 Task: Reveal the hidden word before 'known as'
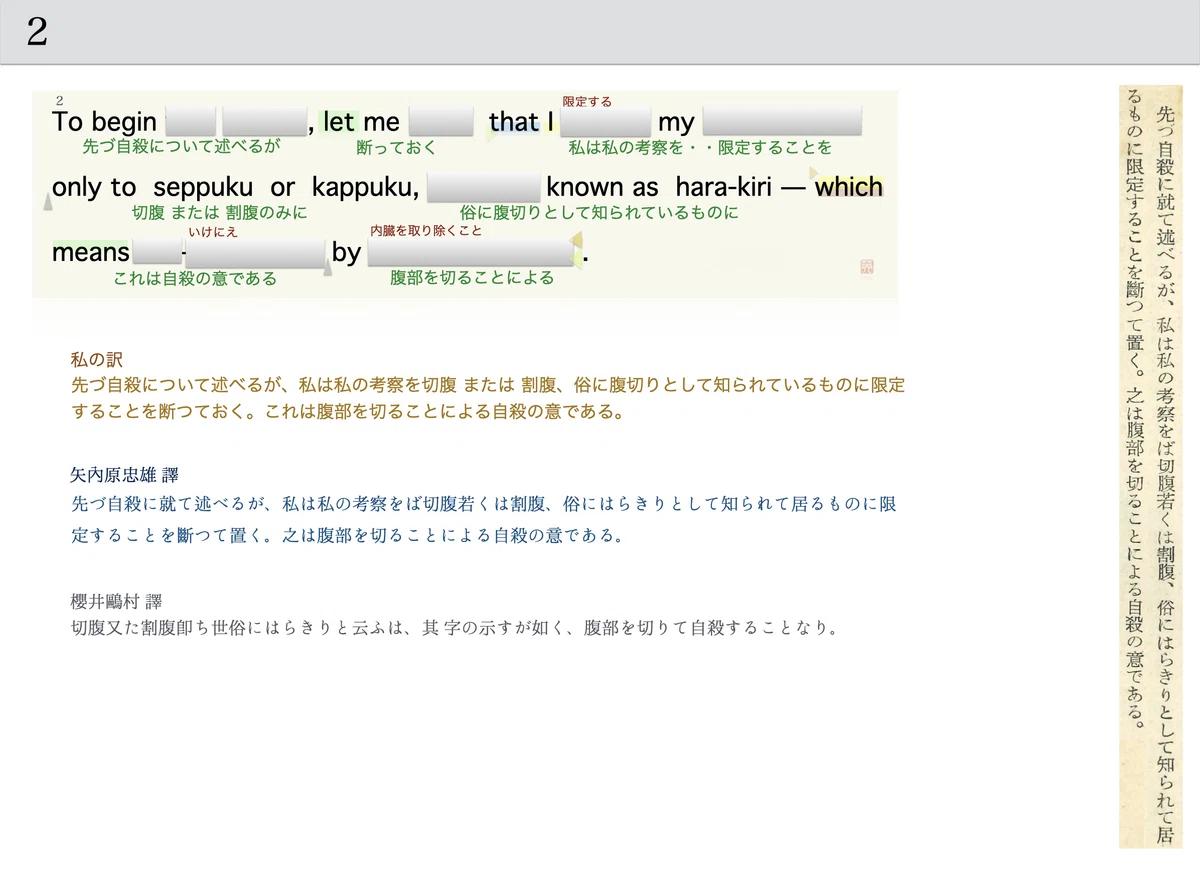pyautogui.click(x=484, y=187)
